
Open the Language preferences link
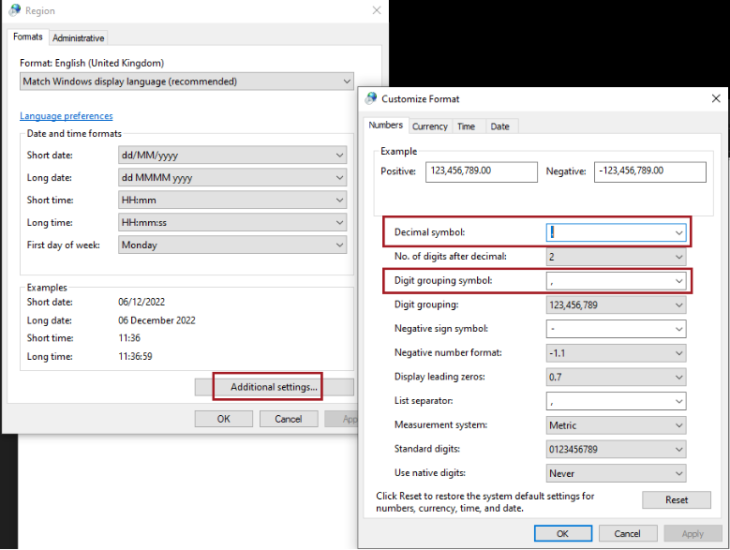coord(66,116)
